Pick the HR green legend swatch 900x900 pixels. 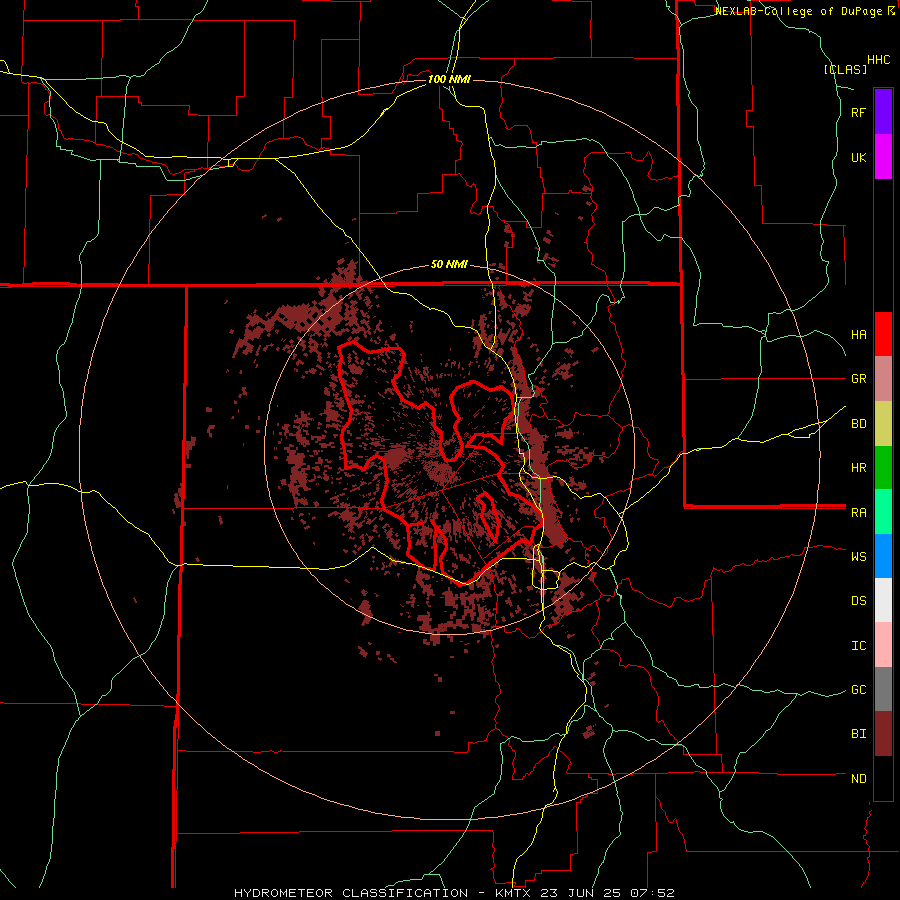pyautogui.click(x=883, y=468)
